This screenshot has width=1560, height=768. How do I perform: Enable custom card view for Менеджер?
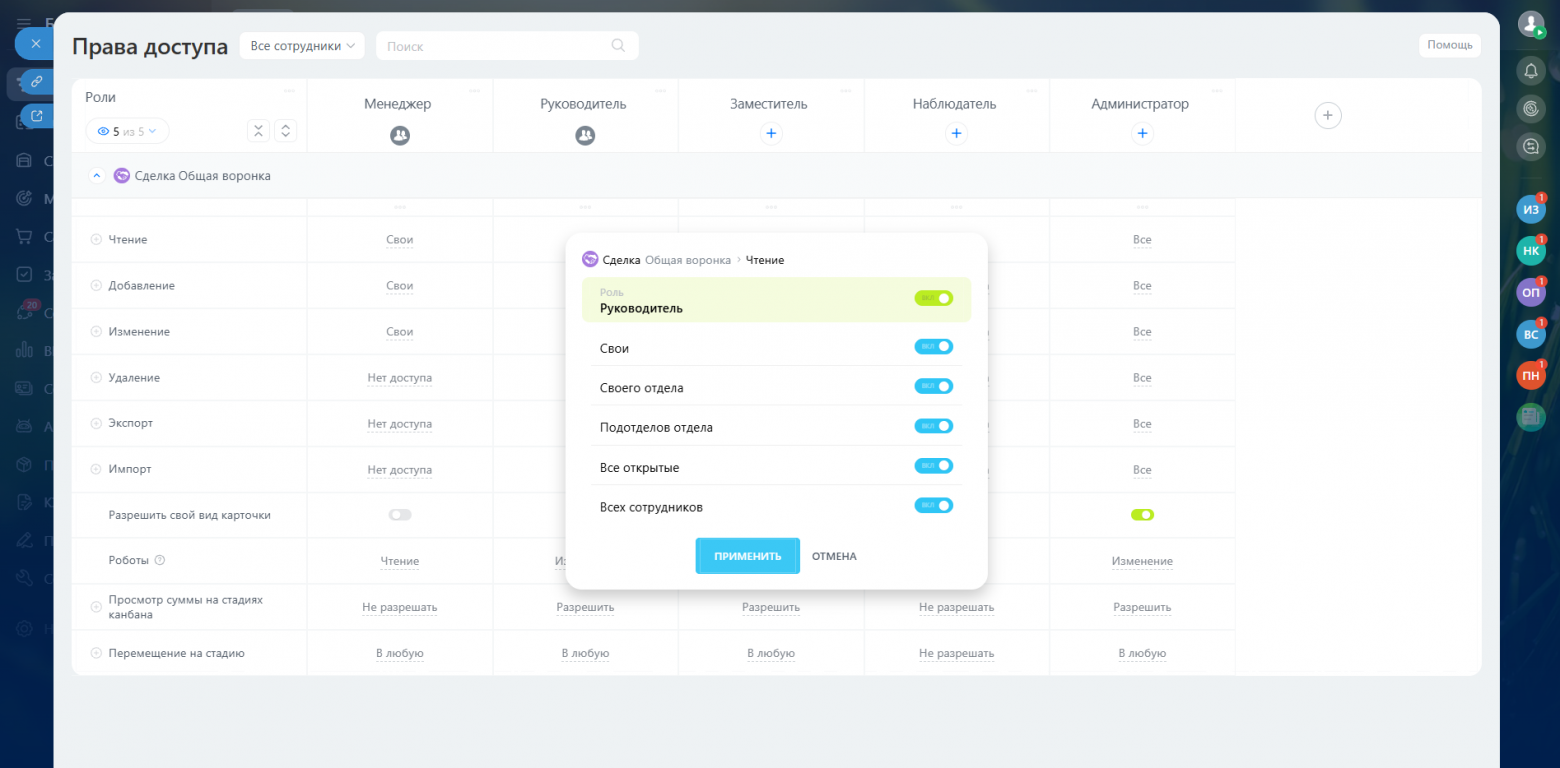400,515
